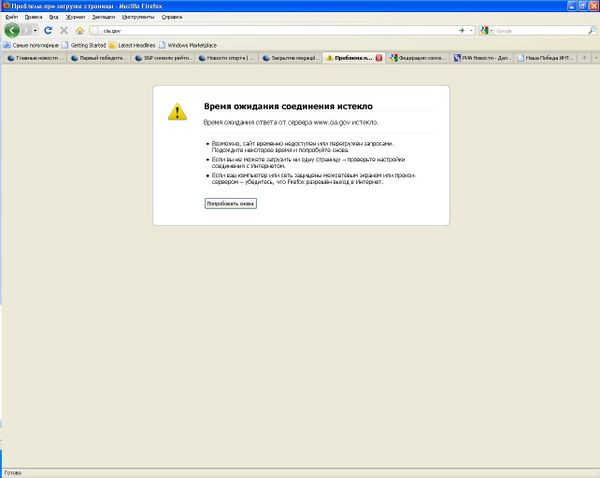
Task: Open the Инструменты menu
Action: [x=138, y=17]
